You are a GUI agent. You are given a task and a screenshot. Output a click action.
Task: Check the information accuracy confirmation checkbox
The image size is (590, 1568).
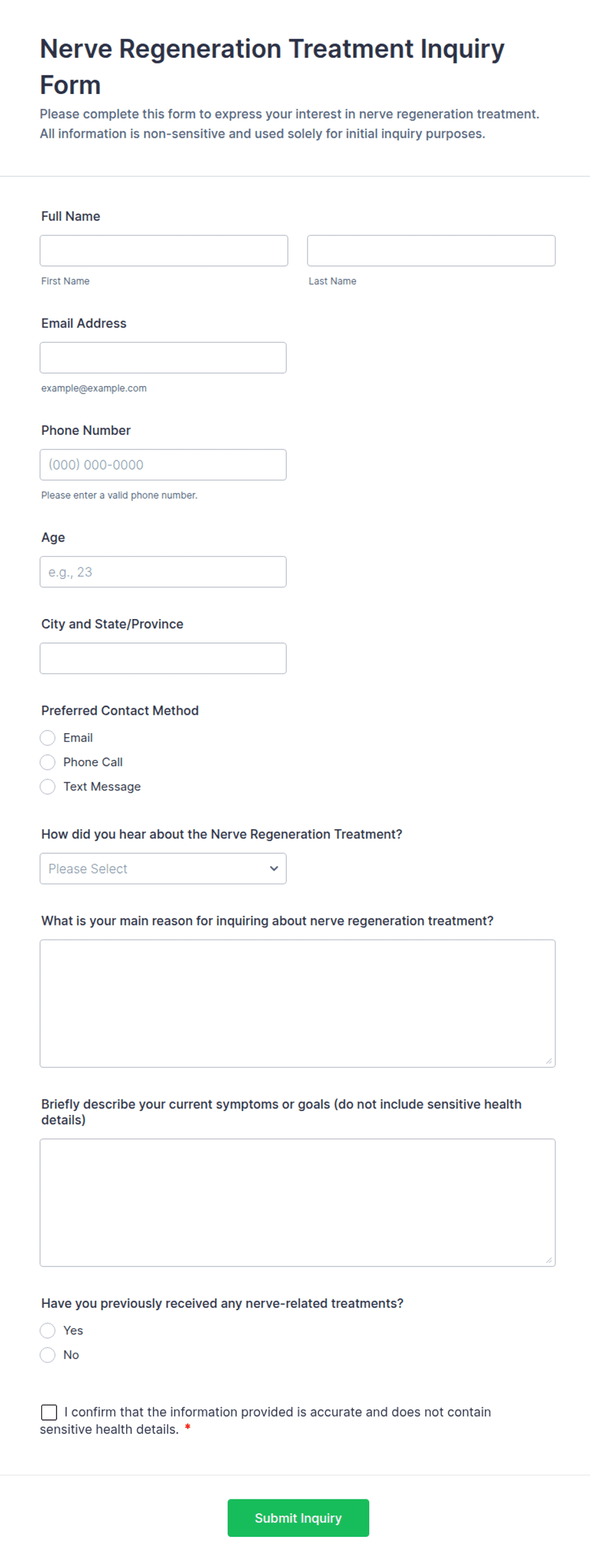49,1412
